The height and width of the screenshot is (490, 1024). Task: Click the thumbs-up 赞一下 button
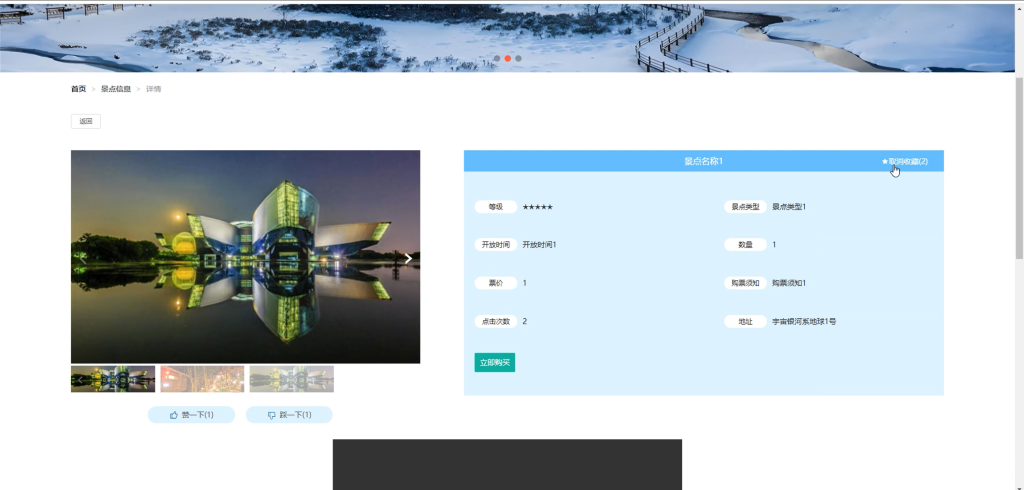click(x=191, y=415)
